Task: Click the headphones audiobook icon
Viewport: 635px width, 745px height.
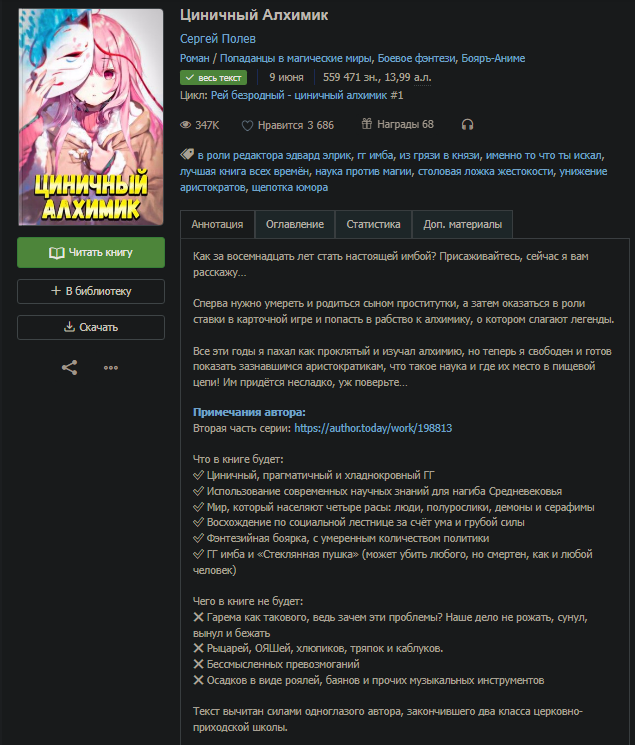Action: coord(467,125)
